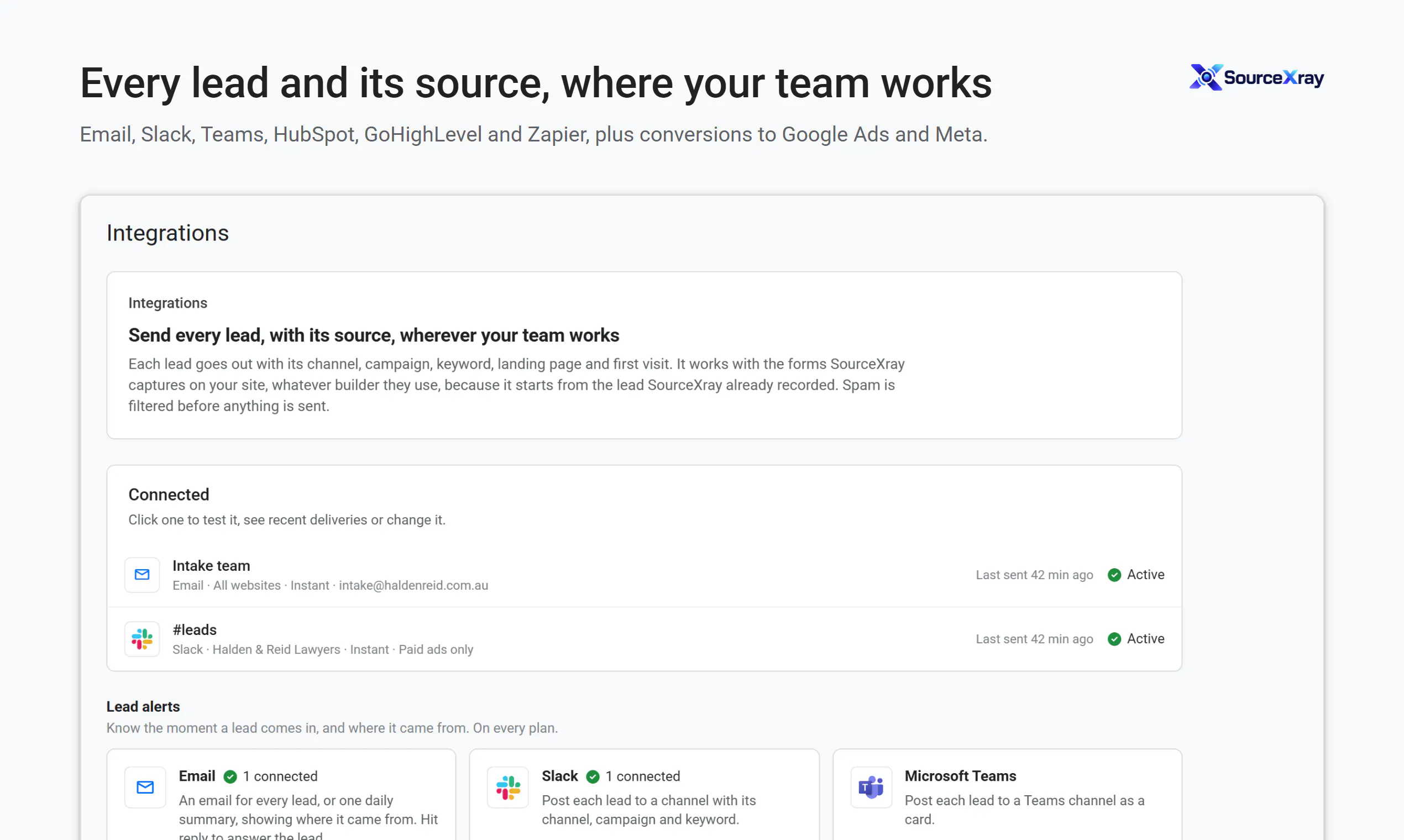
Task: Click '1 connected' in the Slack card
Action: pyautogui.click(x=643, y=776)
